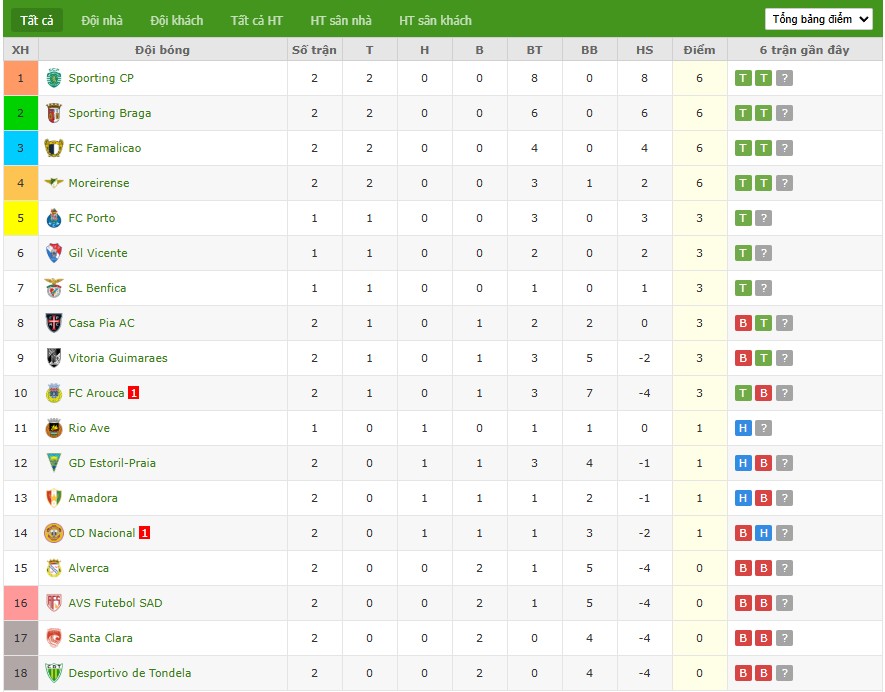
Task: Select the SL Benfica club logo
Action: point(54,288)
